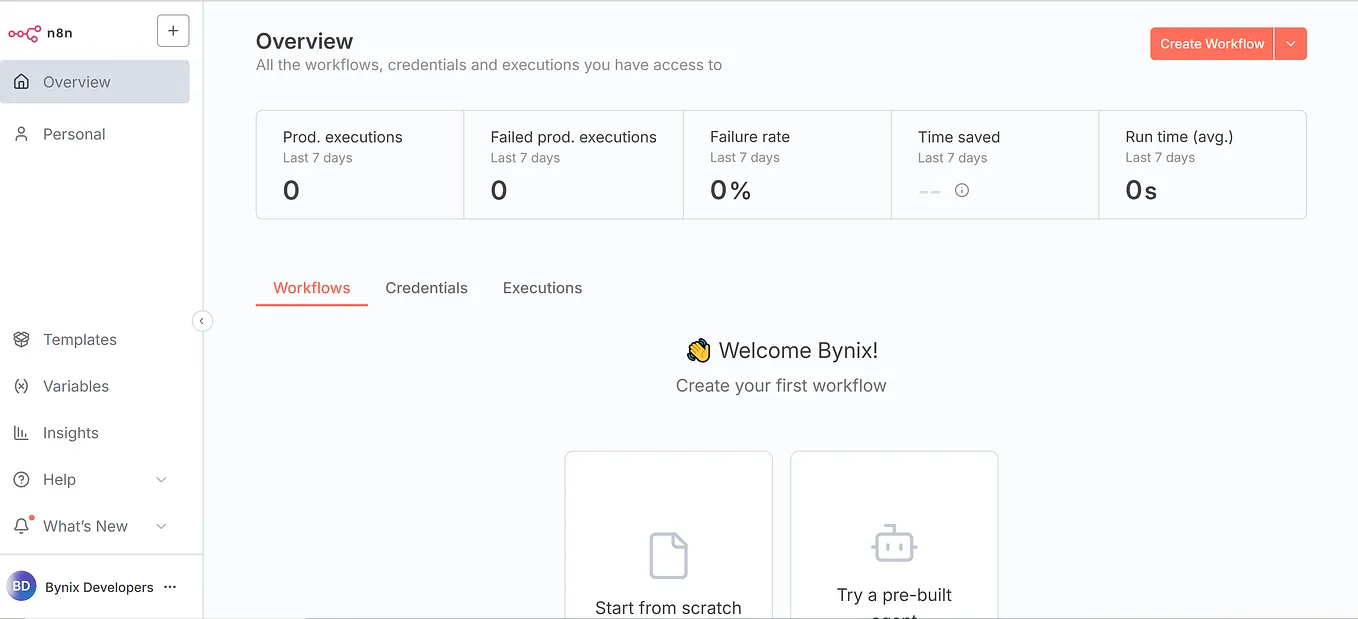Choose Try a pre-built agent option
1358x619 pixels.
point(894,540)
